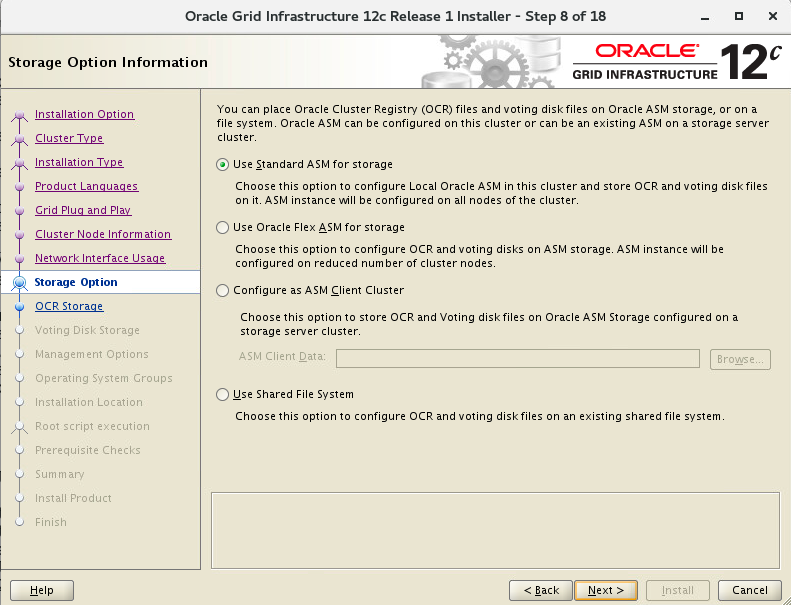The image size is (791, 605).
Task: Cancel the installer with Cancel button
Action: [x=750, y=590]
